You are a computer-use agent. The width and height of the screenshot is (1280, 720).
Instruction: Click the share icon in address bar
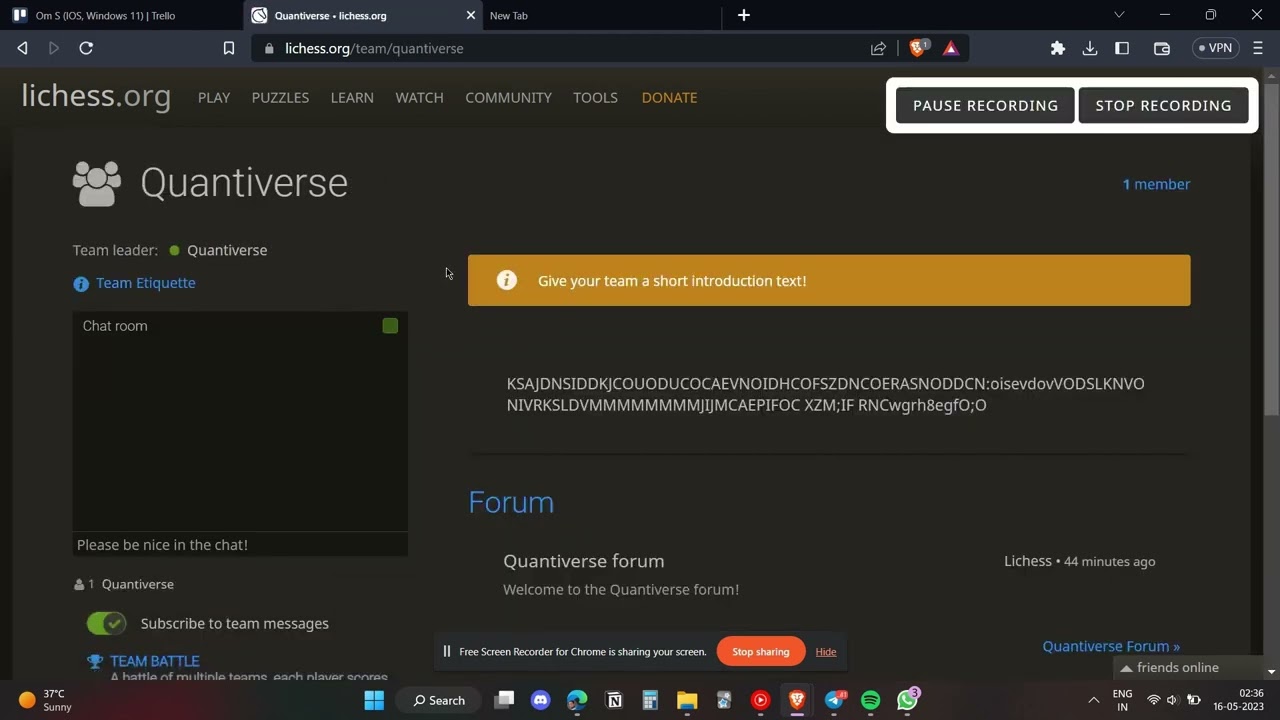(x=878, y=48)
